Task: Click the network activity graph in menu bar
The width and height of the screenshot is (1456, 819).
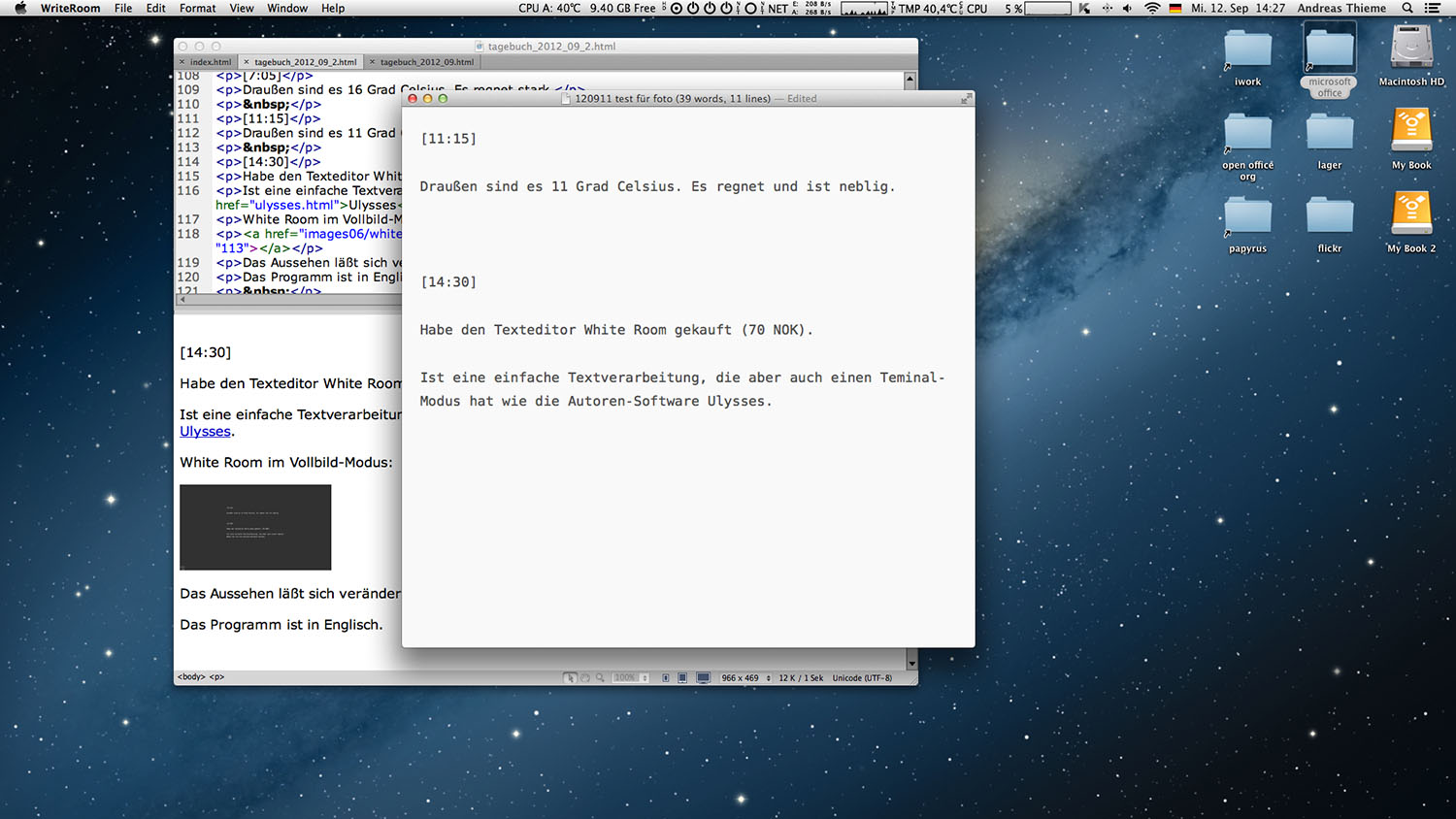Action: (864, 8)
